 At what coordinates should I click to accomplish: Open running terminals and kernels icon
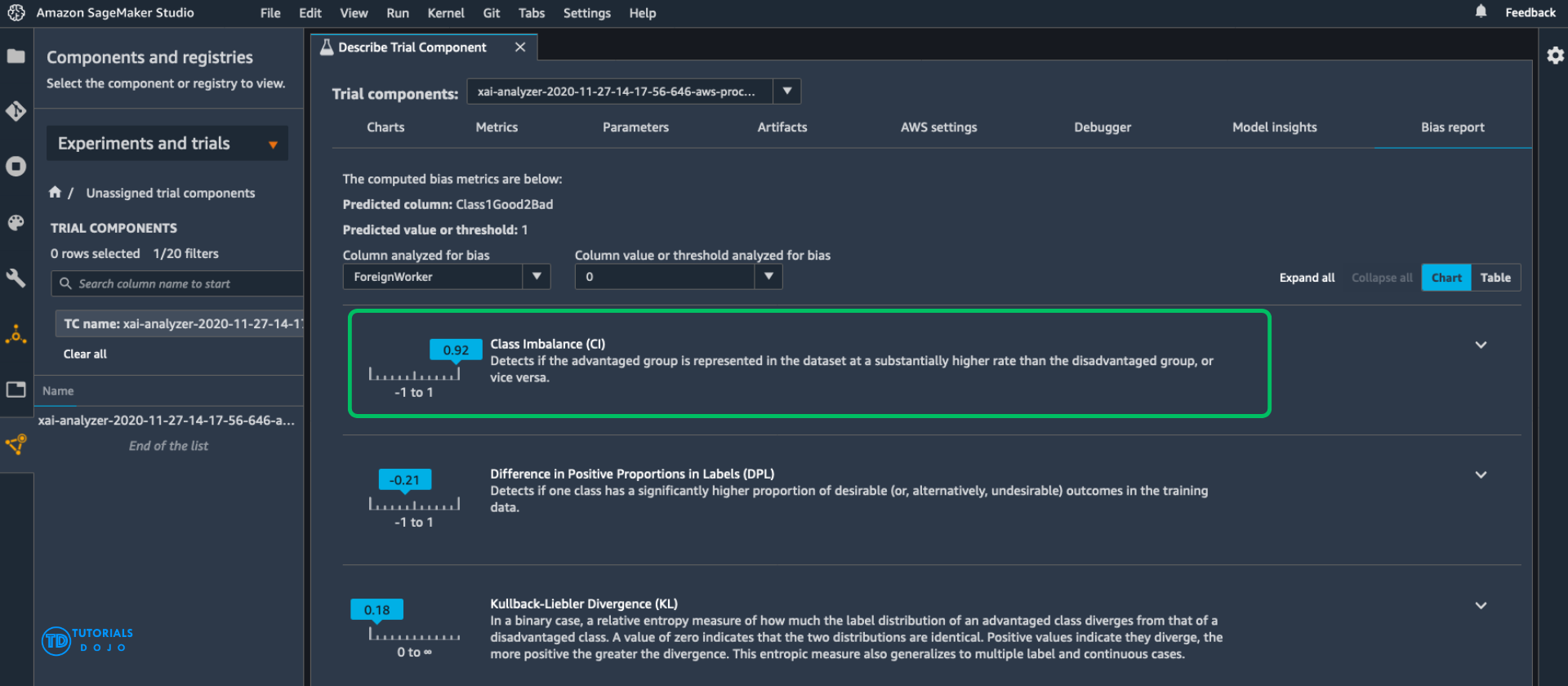pos(16,167)
